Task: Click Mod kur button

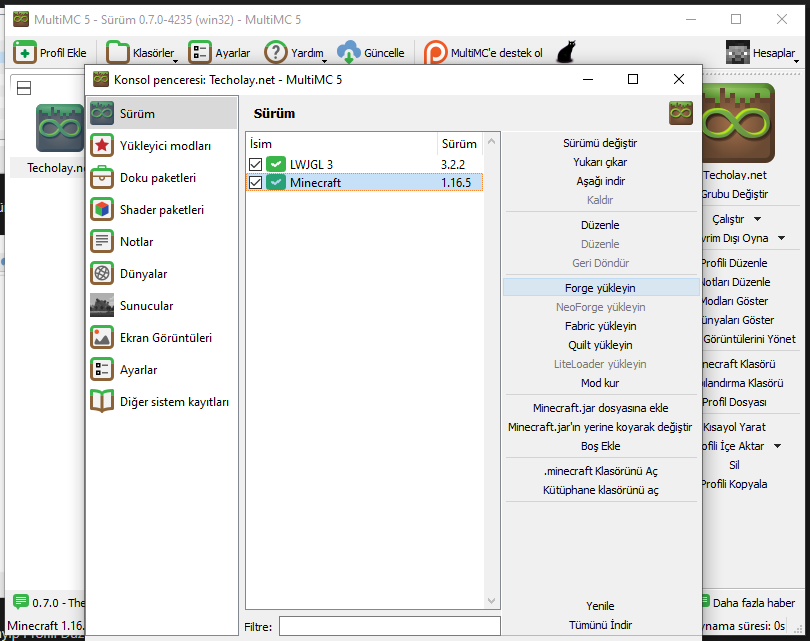Action: [600, 383]
